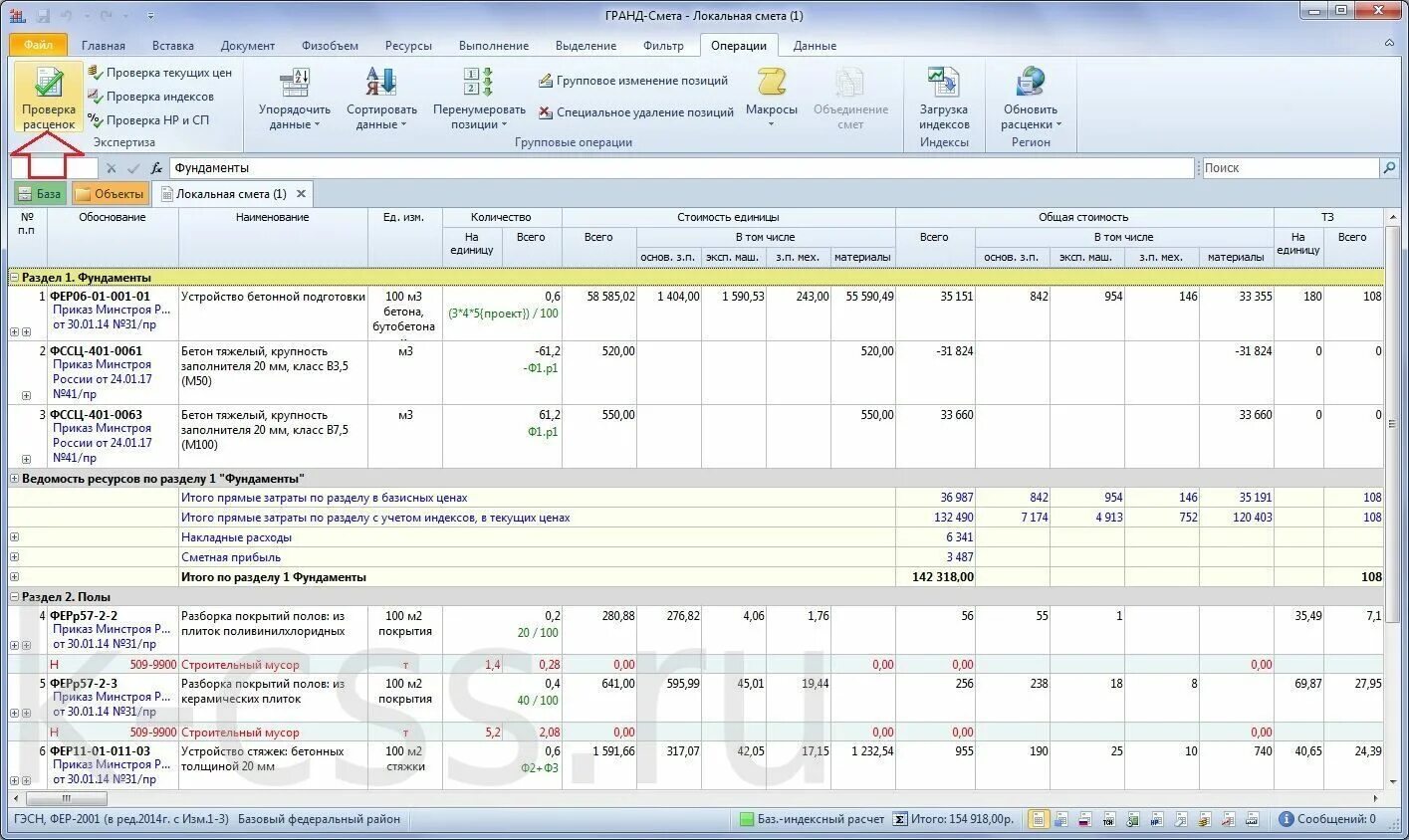The image size is (1409, 840).
Task: Click the search magnifier icon
Action: click(x=1390, y=168)
